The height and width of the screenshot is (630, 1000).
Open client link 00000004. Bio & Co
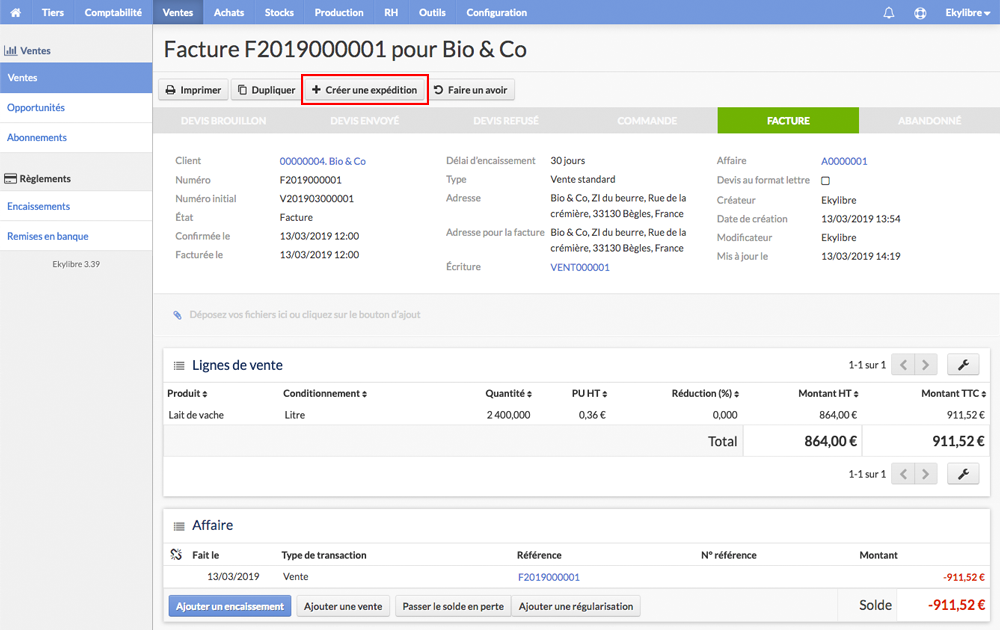coord(323,161)
